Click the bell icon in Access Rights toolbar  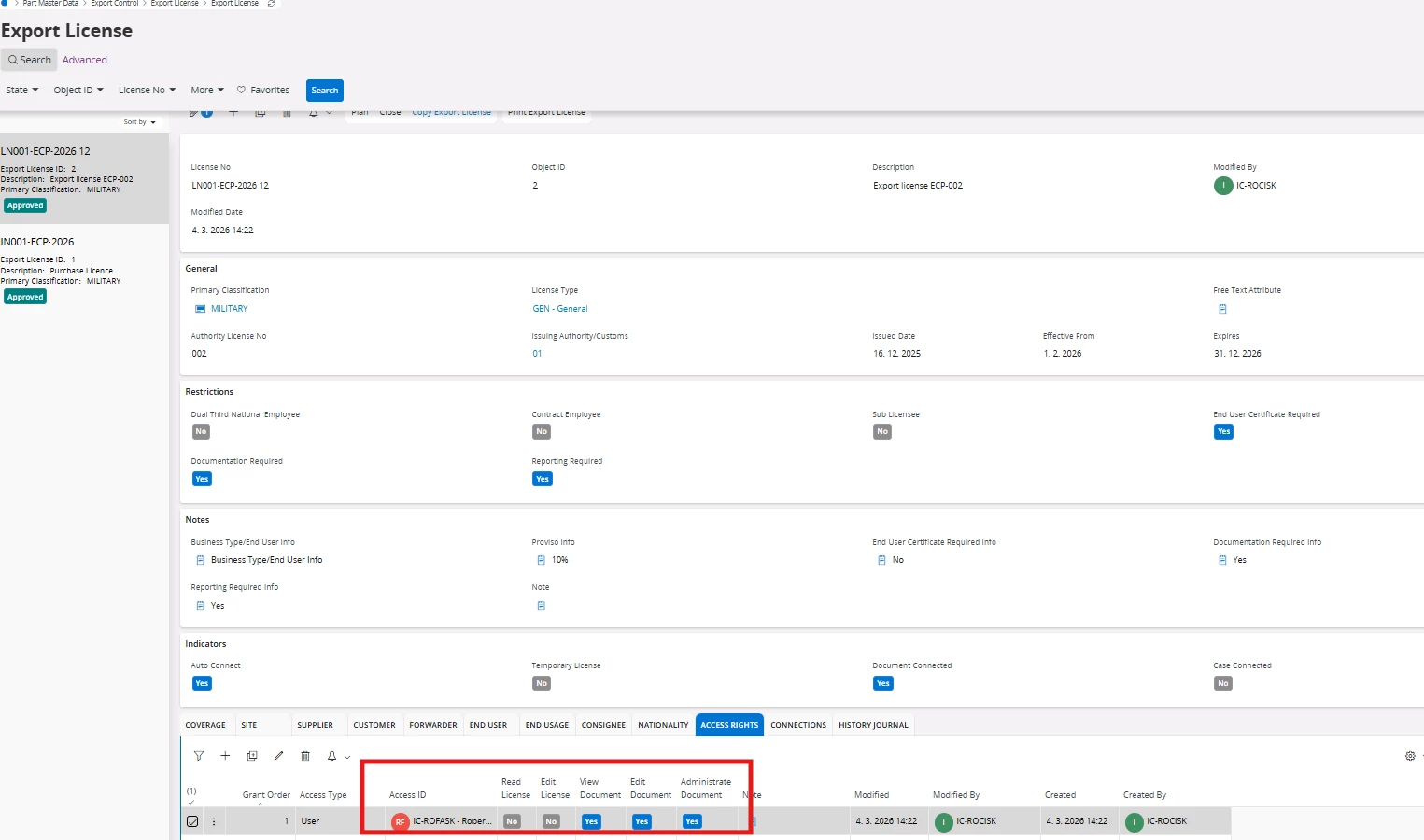point(331,756)
